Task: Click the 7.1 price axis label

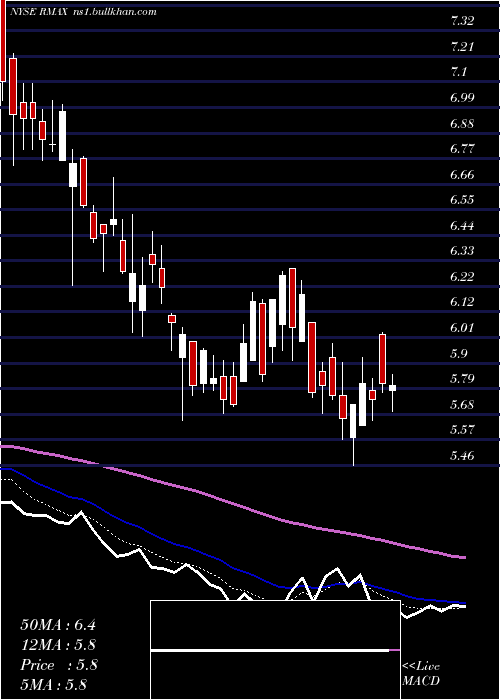Action: point(458,72)
